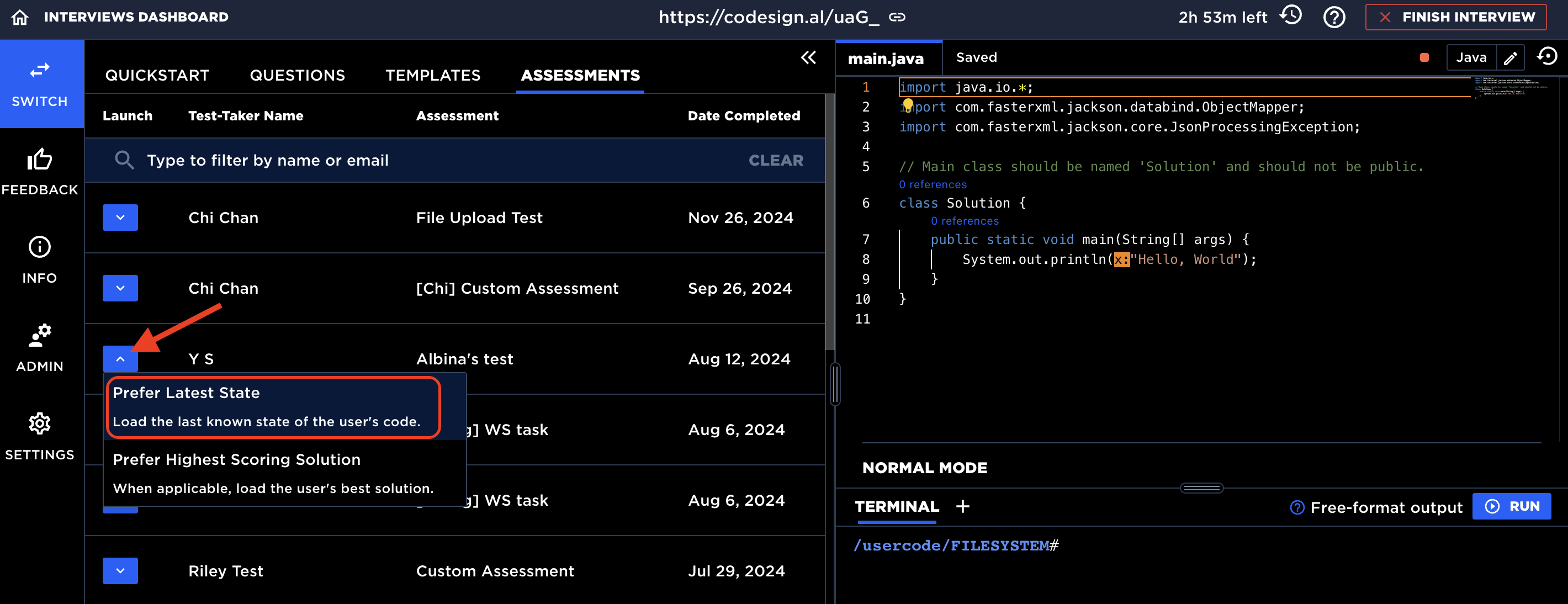This screenshot has width=1568, height=604.
Task: Click the Albina's test assessment cell
Action: [464, 359]
